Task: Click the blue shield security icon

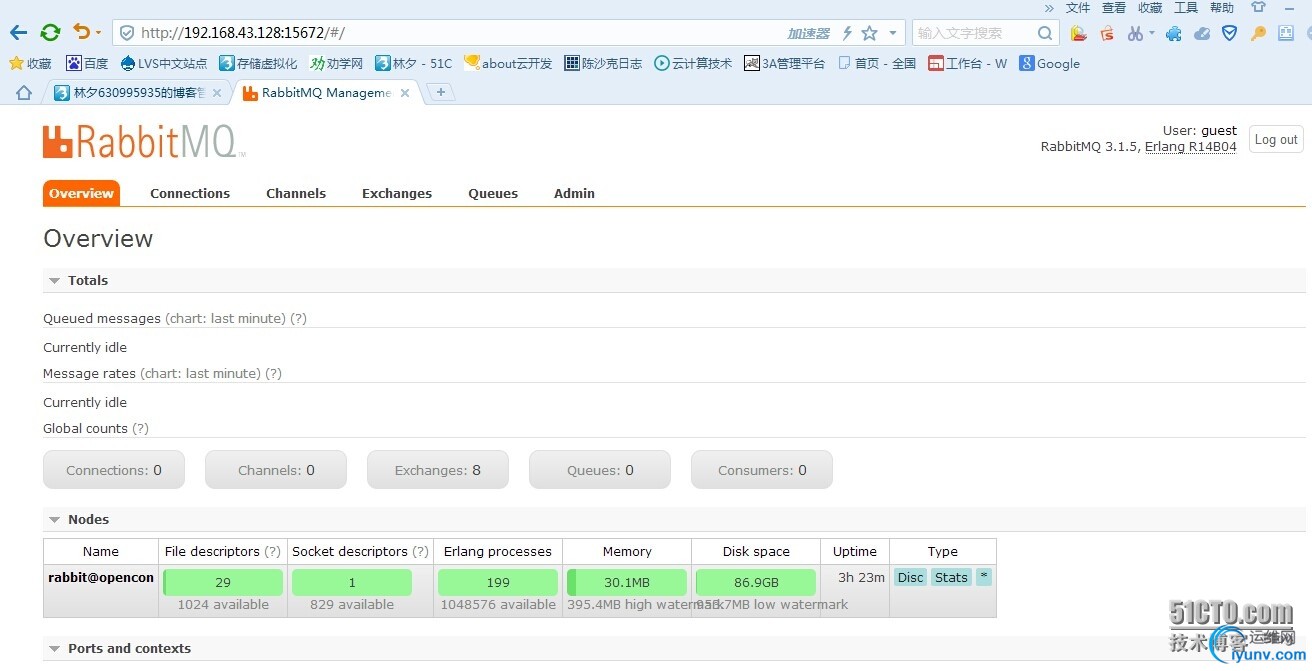Action: (1230, 33)
